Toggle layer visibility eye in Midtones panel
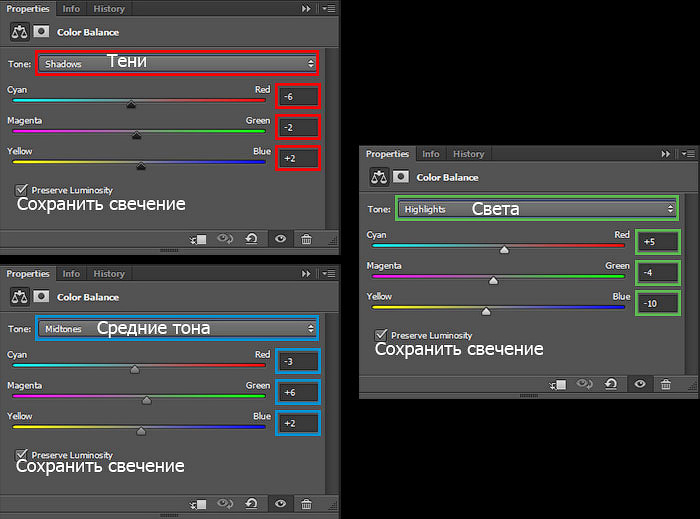 pyautogui.click(x=280, y=503)
